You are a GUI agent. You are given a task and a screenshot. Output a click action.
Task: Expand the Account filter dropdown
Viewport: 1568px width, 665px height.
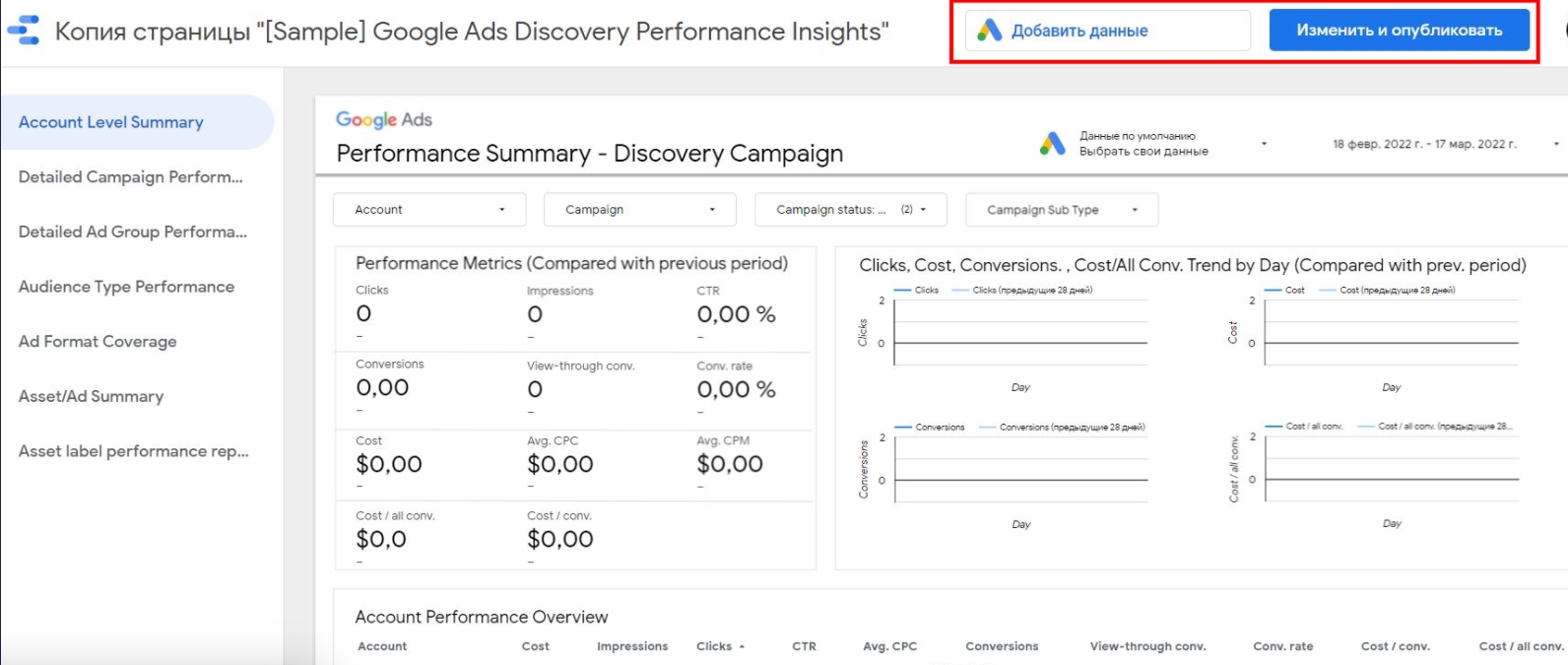(429, 210)
